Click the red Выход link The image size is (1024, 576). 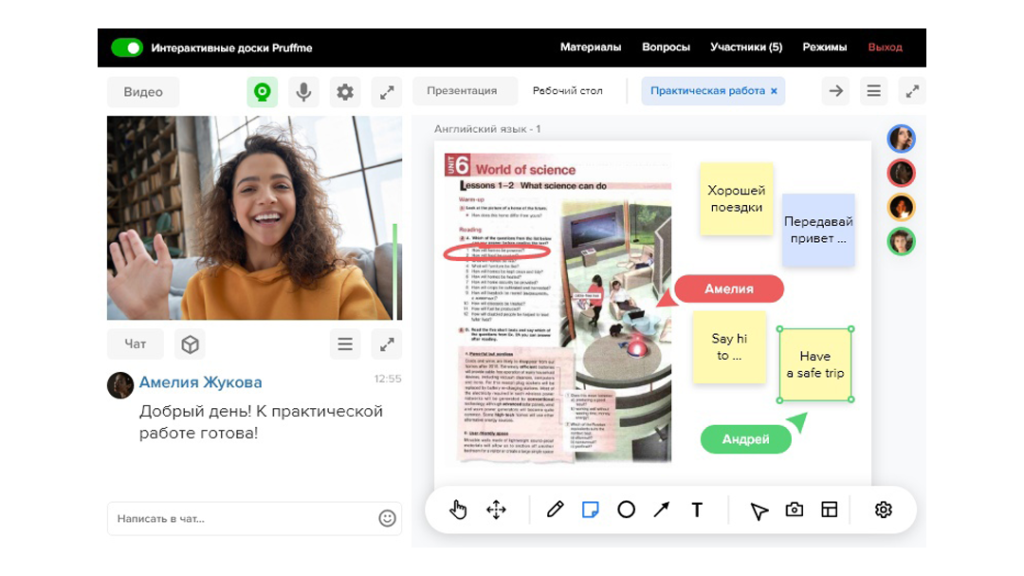(x=885, y=47)
